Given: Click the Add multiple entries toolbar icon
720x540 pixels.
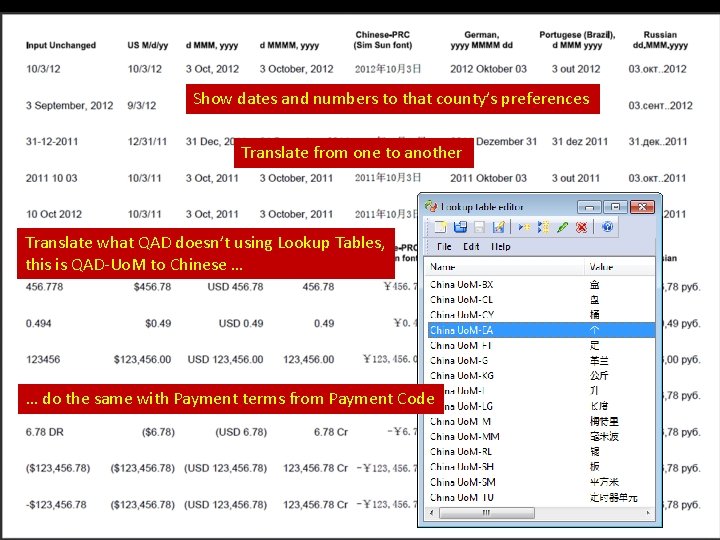Looking at the screenshot, I should point(543,227).
